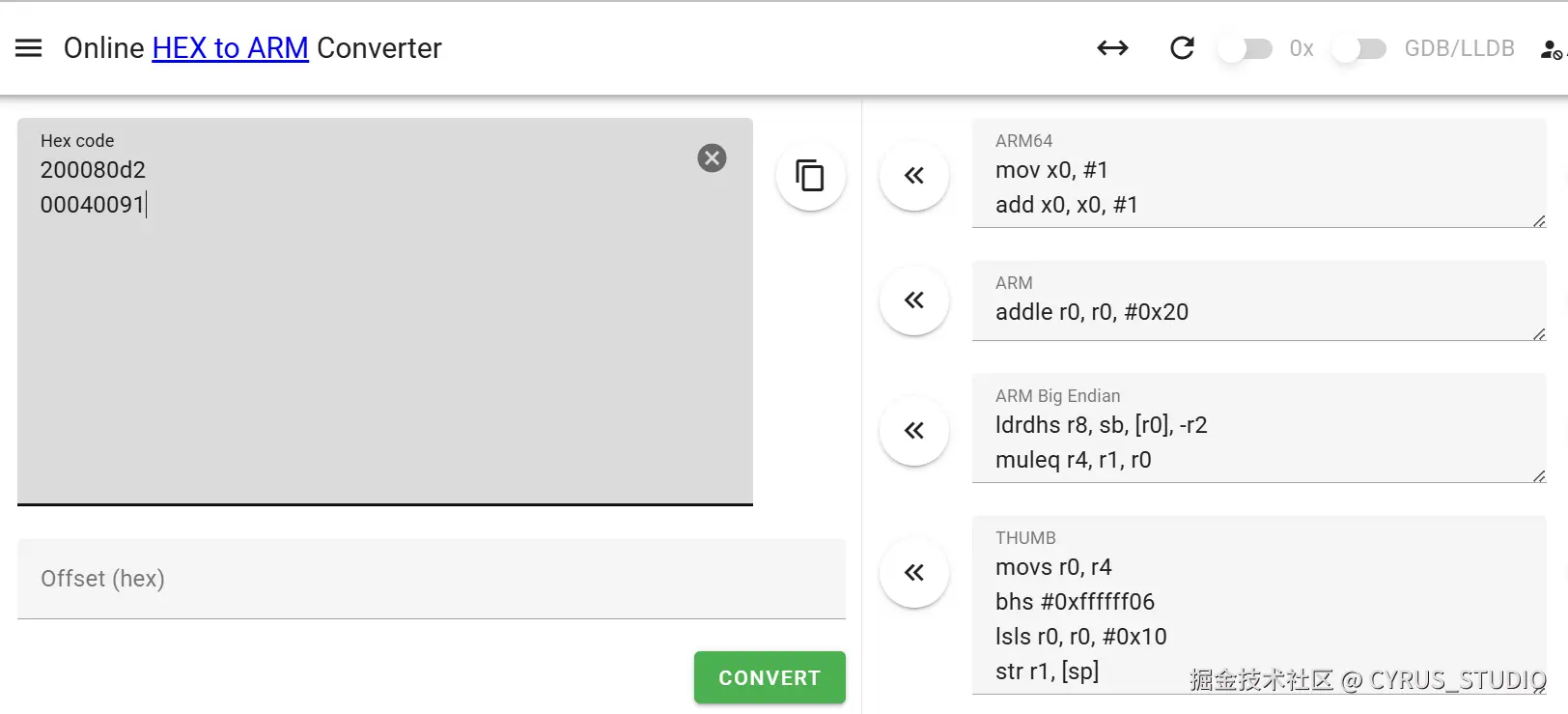Click the ARM Big Endian output box
The width and height of the screenshot is (1568, 714).
pyautogui.click(x=1259, y=428)
